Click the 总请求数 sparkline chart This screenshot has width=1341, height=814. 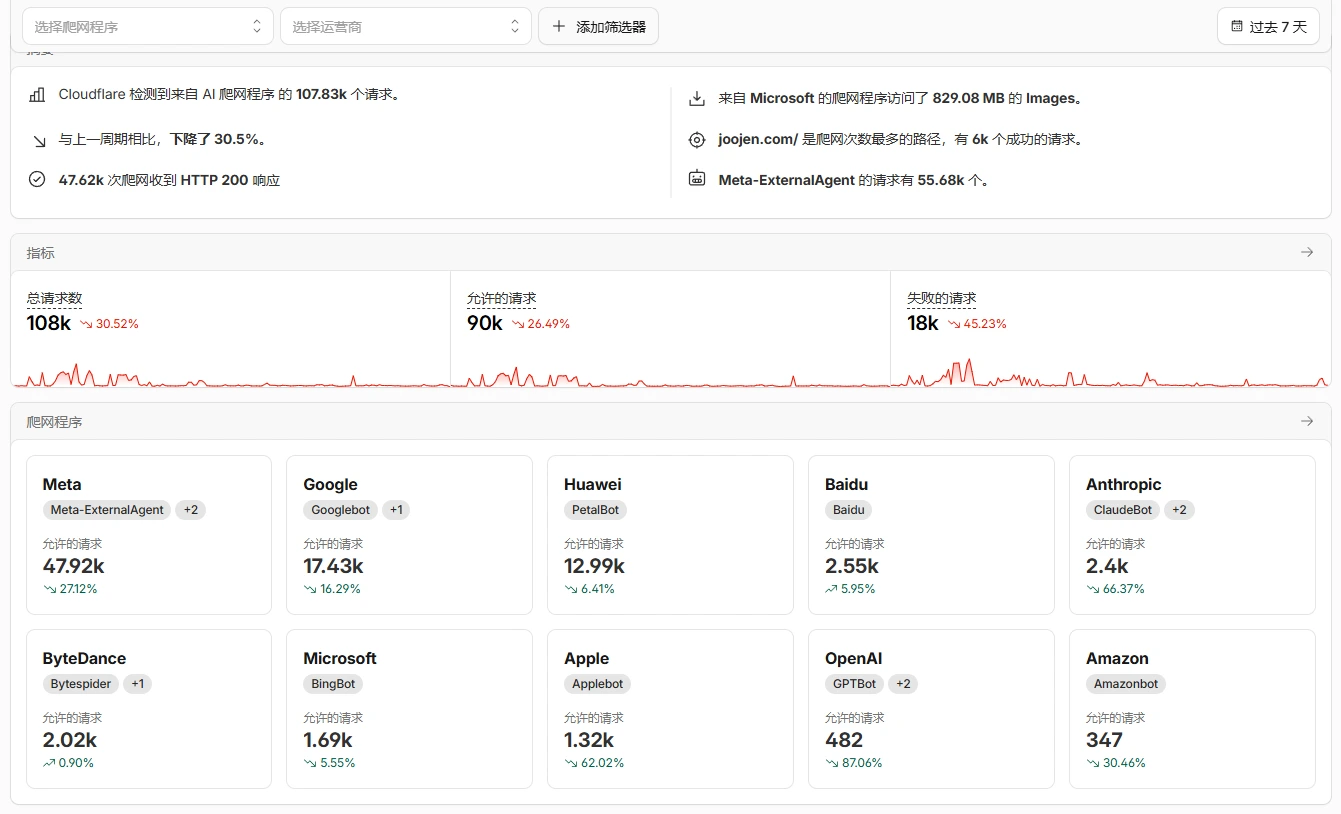231,373
